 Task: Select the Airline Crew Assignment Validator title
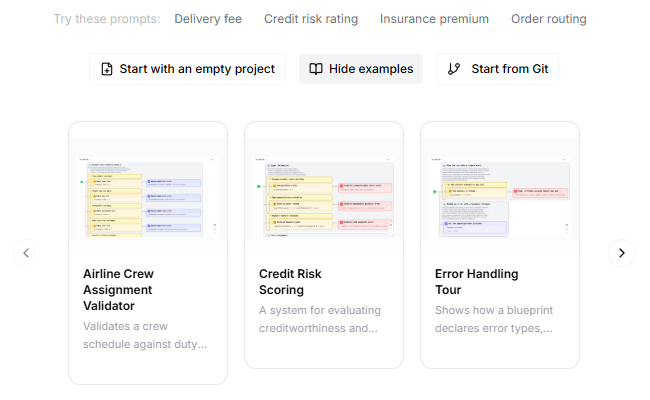tap(119, 290)
